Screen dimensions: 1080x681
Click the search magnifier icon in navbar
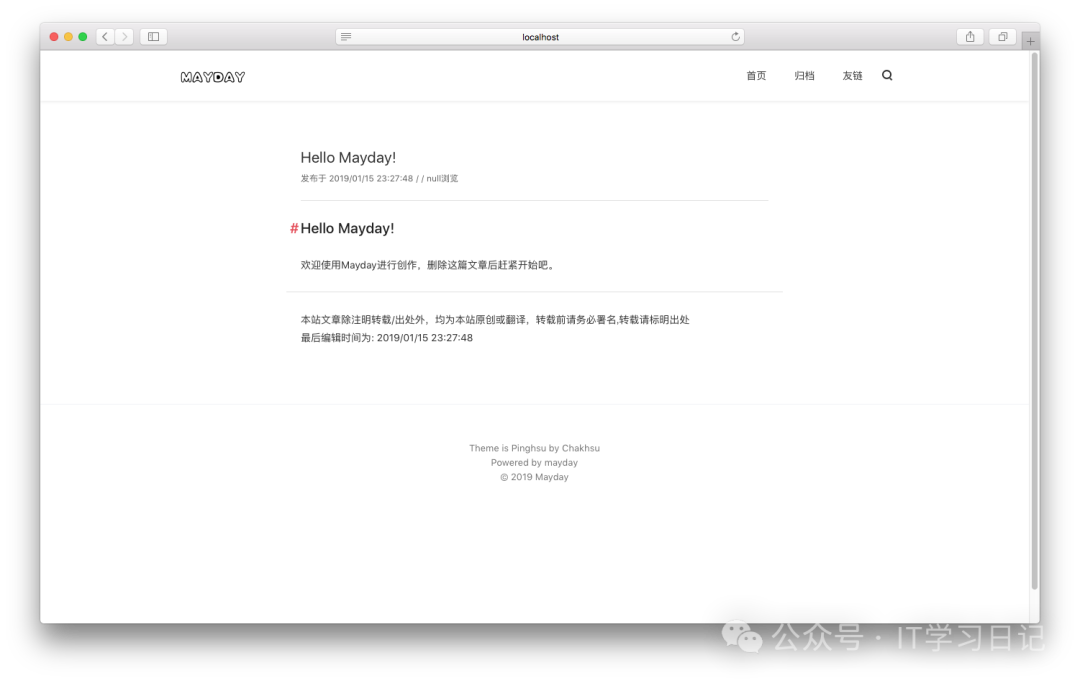(x=887, y=75)
